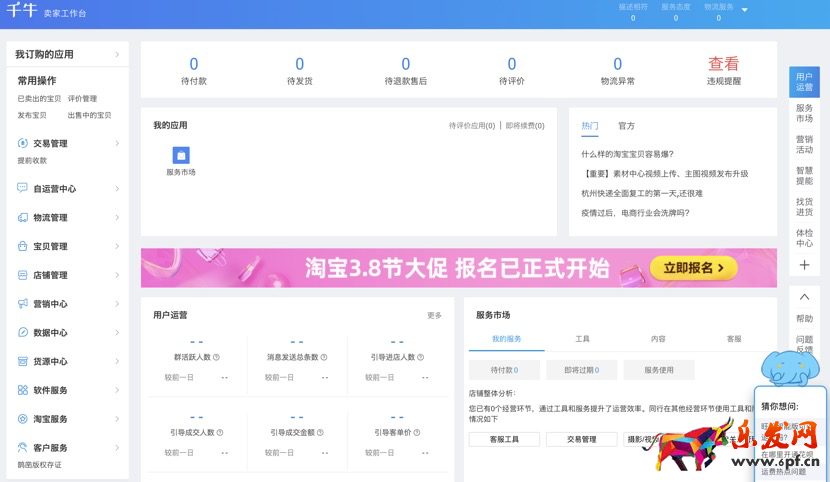This screenshot has width=830, height=482.
Task: Select the 工具 tab in 服务市场
Action: (x=582, y=339)
